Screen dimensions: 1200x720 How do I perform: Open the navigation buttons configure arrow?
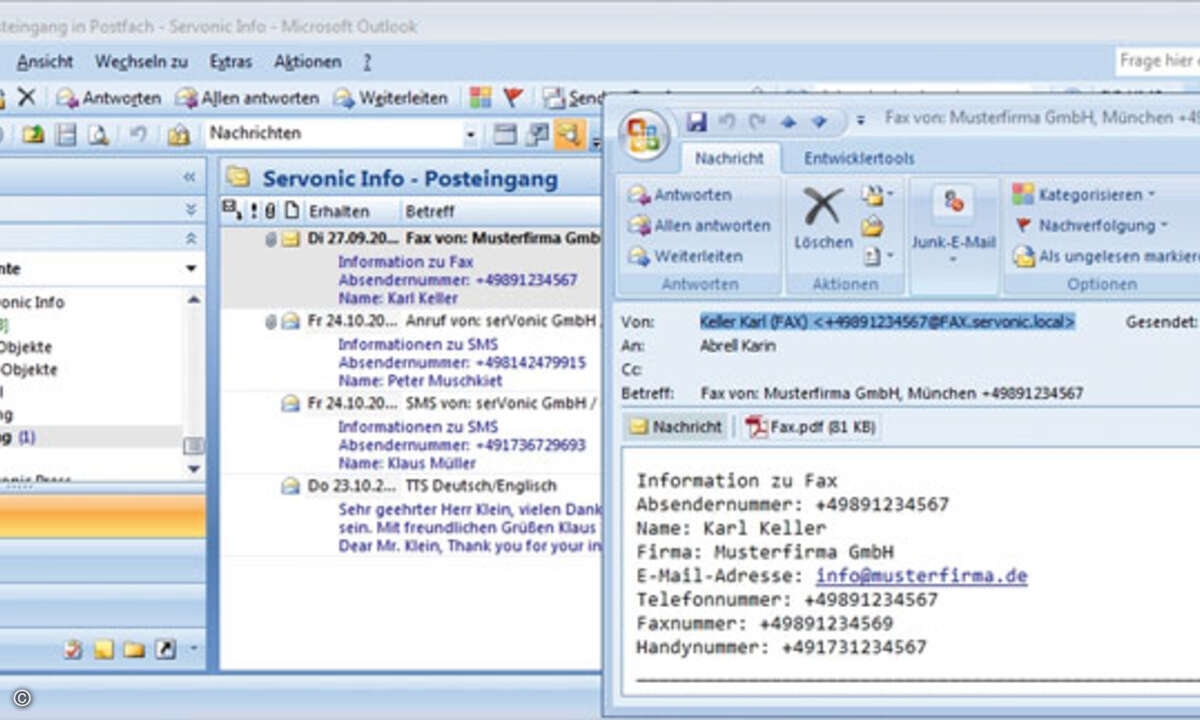click(x=193, y=649)
